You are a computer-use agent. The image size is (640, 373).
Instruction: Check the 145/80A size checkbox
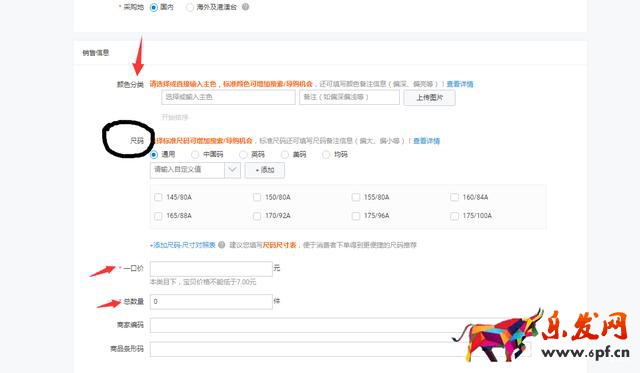158,197
